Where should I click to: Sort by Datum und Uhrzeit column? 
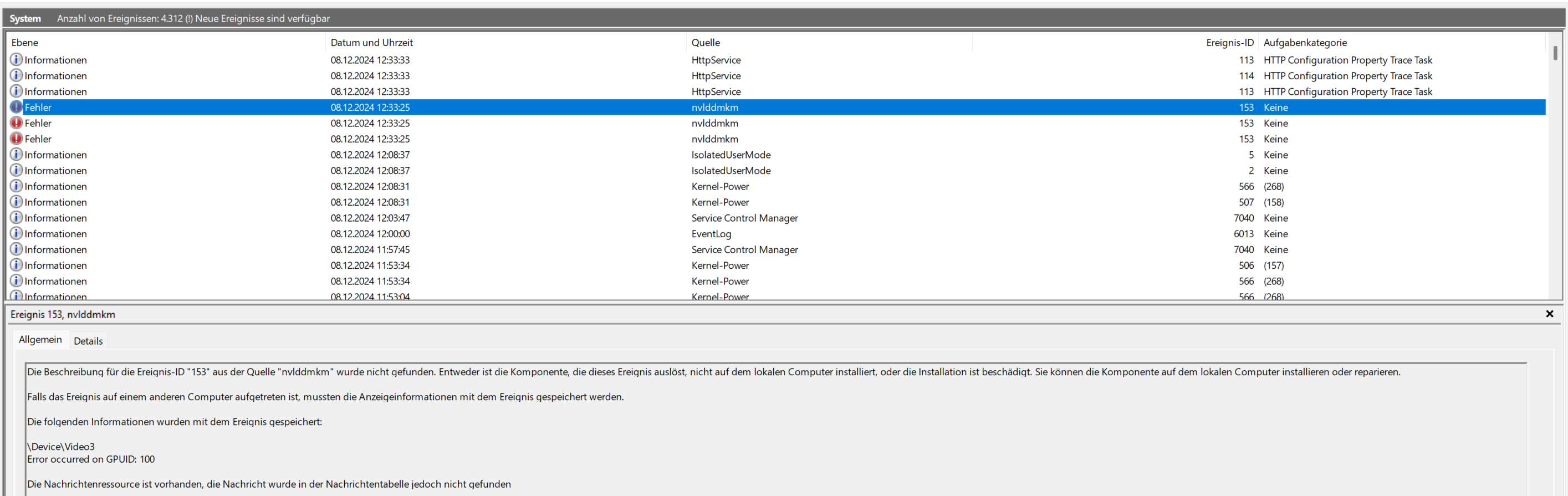pos(371,43)
